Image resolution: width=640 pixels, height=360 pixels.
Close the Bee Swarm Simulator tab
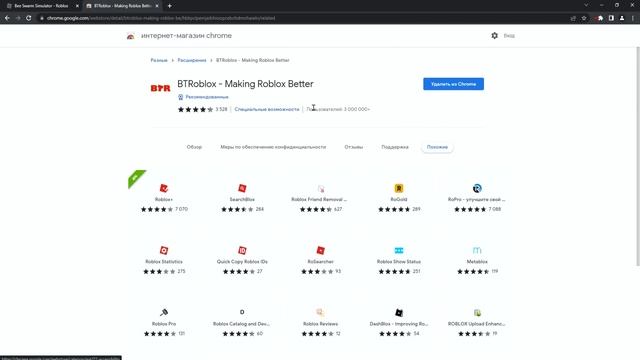pyautogui.click(x=77, y=6)
